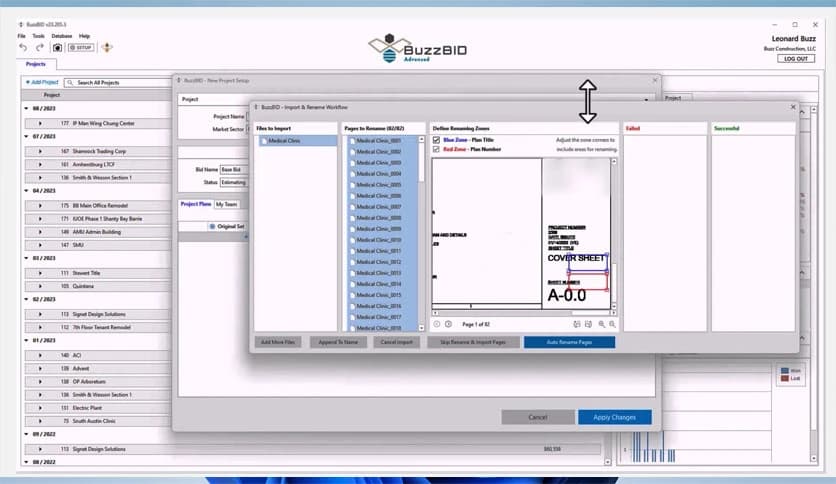Redo the action in main toolbar
This screenshot has width=836, height=484.
[39, 47]
